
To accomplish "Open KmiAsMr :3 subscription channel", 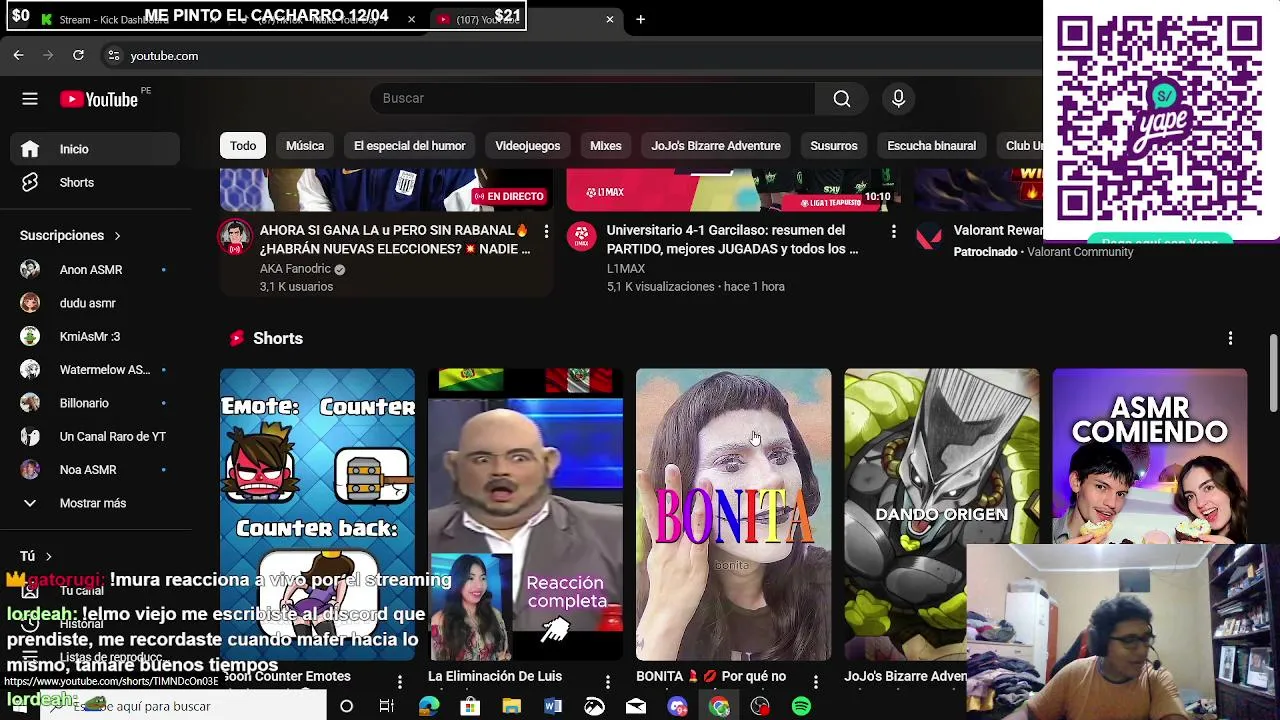I will [x=95, y=337].
